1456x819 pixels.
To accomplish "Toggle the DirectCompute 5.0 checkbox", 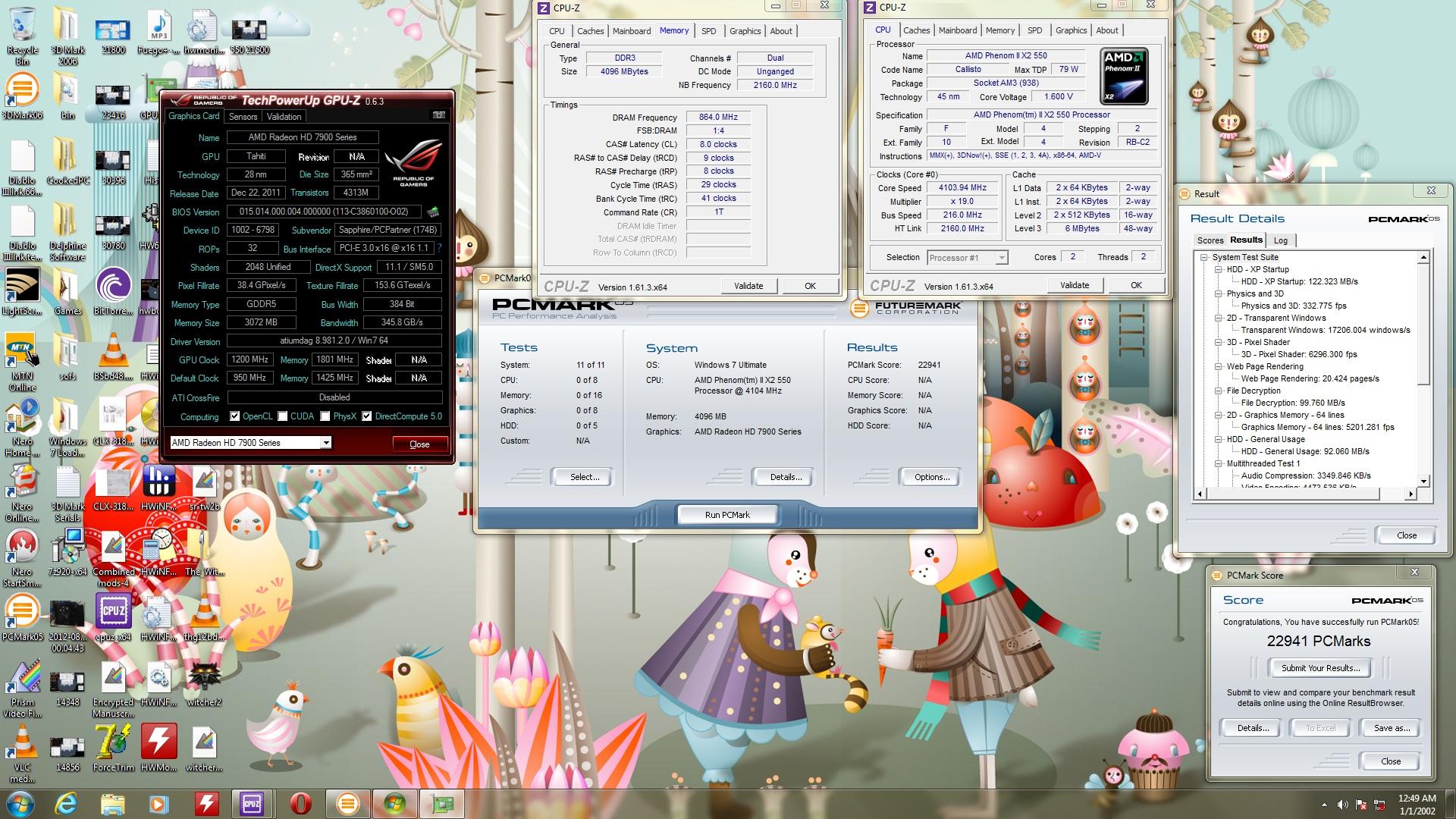I will point(367,416).
